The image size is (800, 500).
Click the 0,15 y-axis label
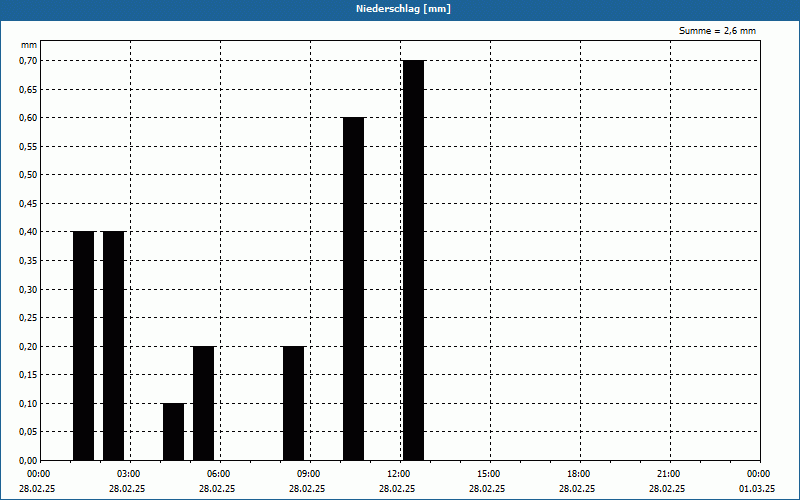click(x=28, y=375)
